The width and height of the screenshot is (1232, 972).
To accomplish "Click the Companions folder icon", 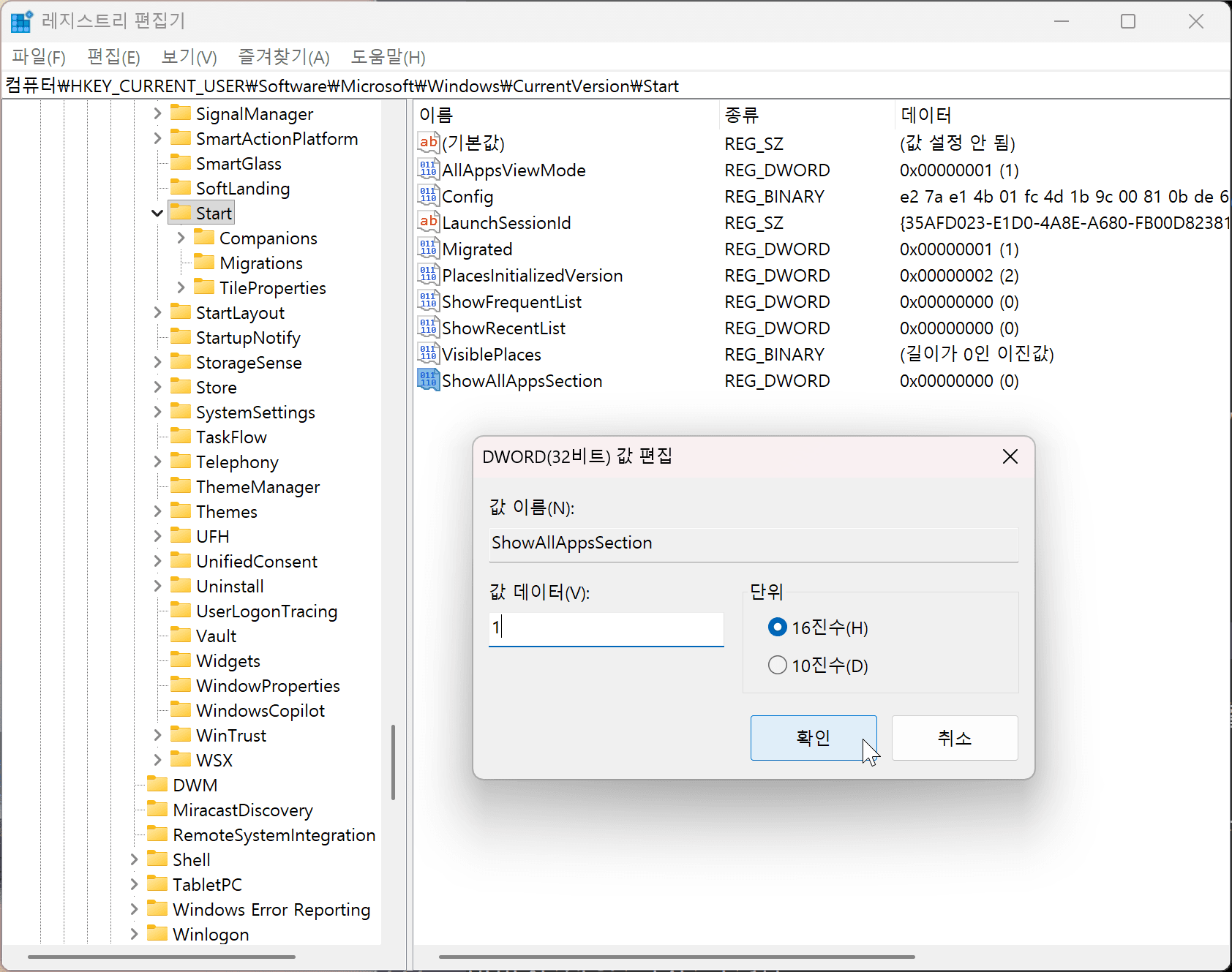I will [204, 237].
